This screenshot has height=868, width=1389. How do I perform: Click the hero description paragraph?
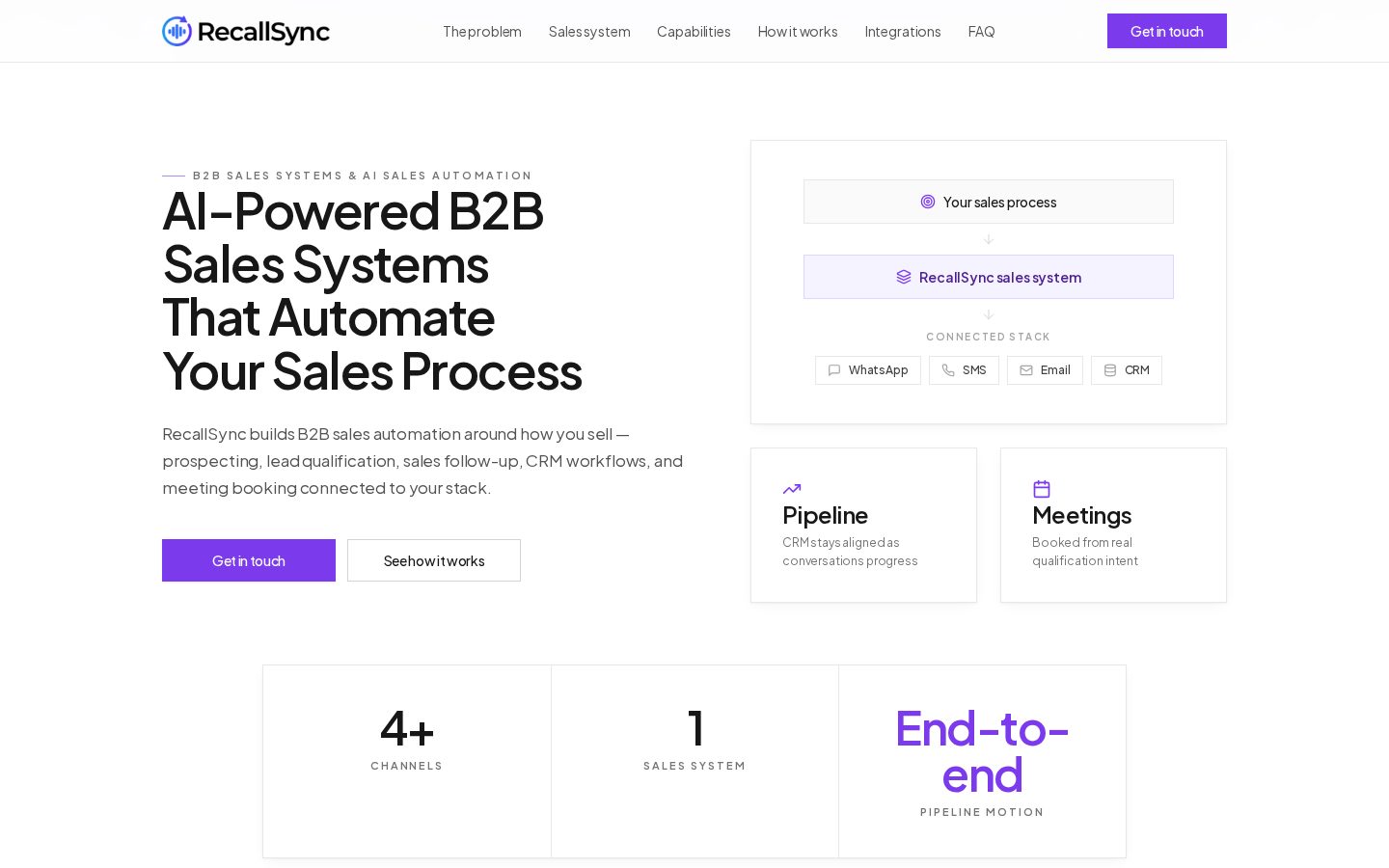pos(422,461)
